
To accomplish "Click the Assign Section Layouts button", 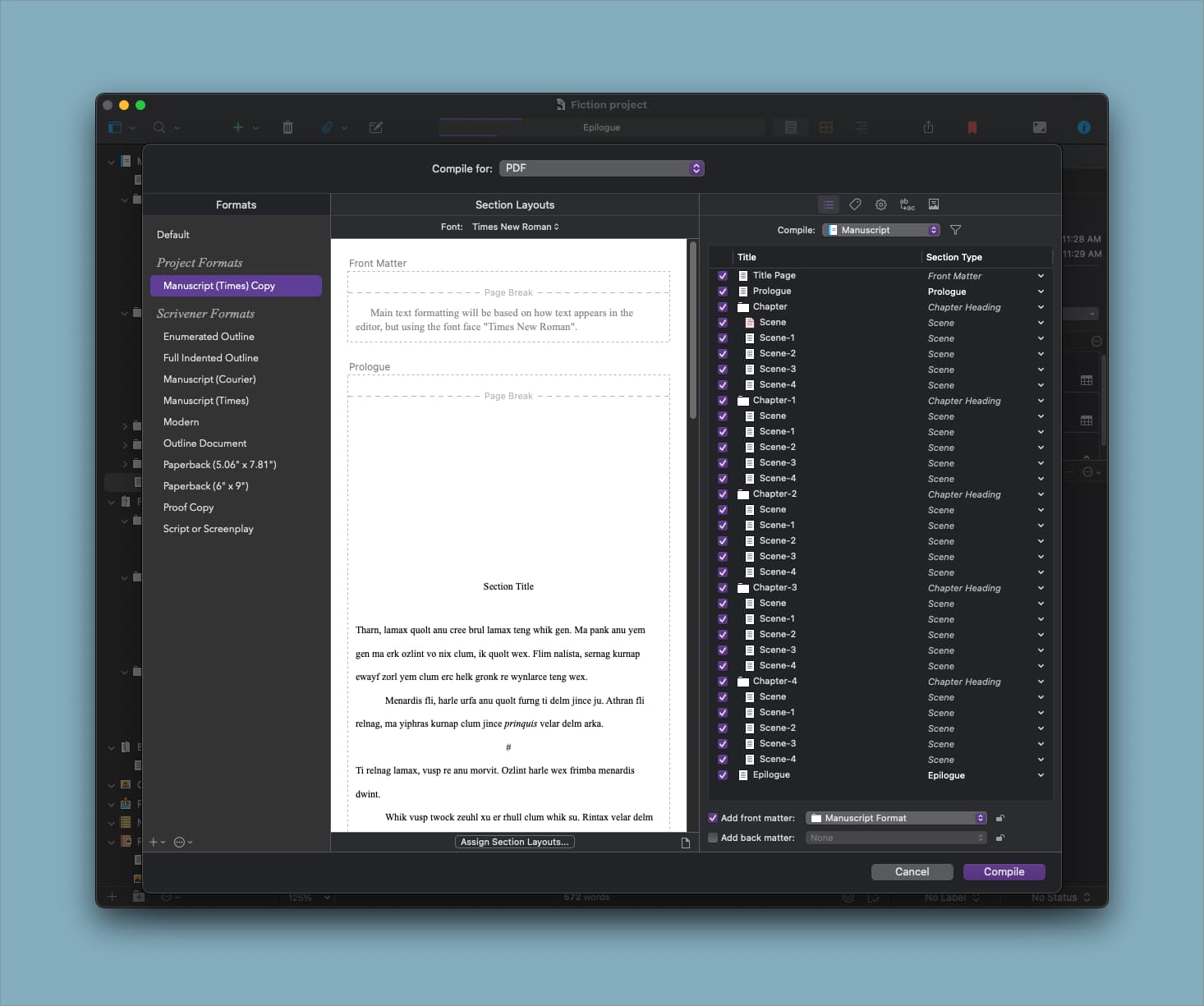I will coord(514,842).
